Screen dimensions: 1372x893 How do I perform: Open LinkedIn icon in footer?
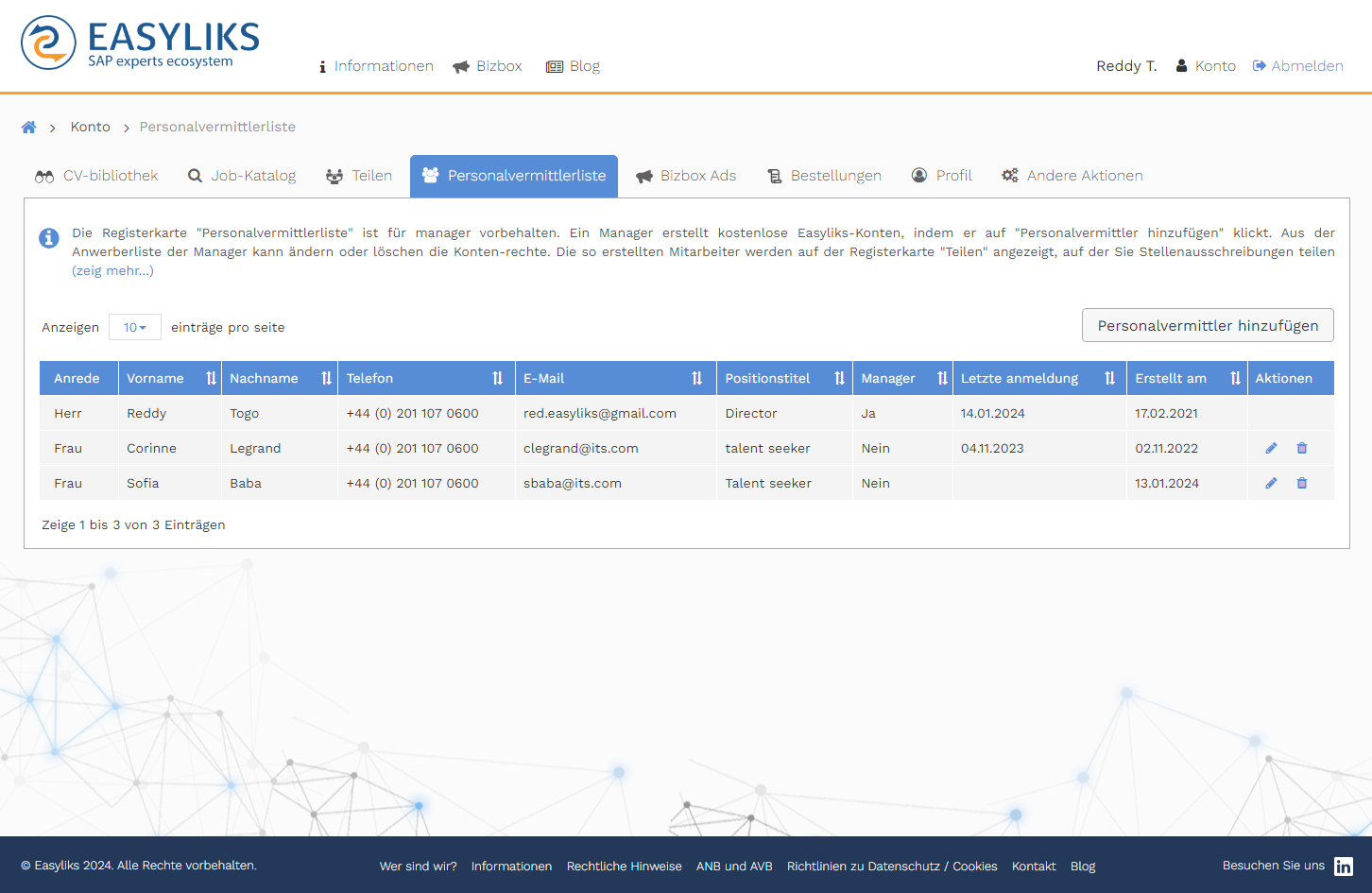tap(1343, 867)
